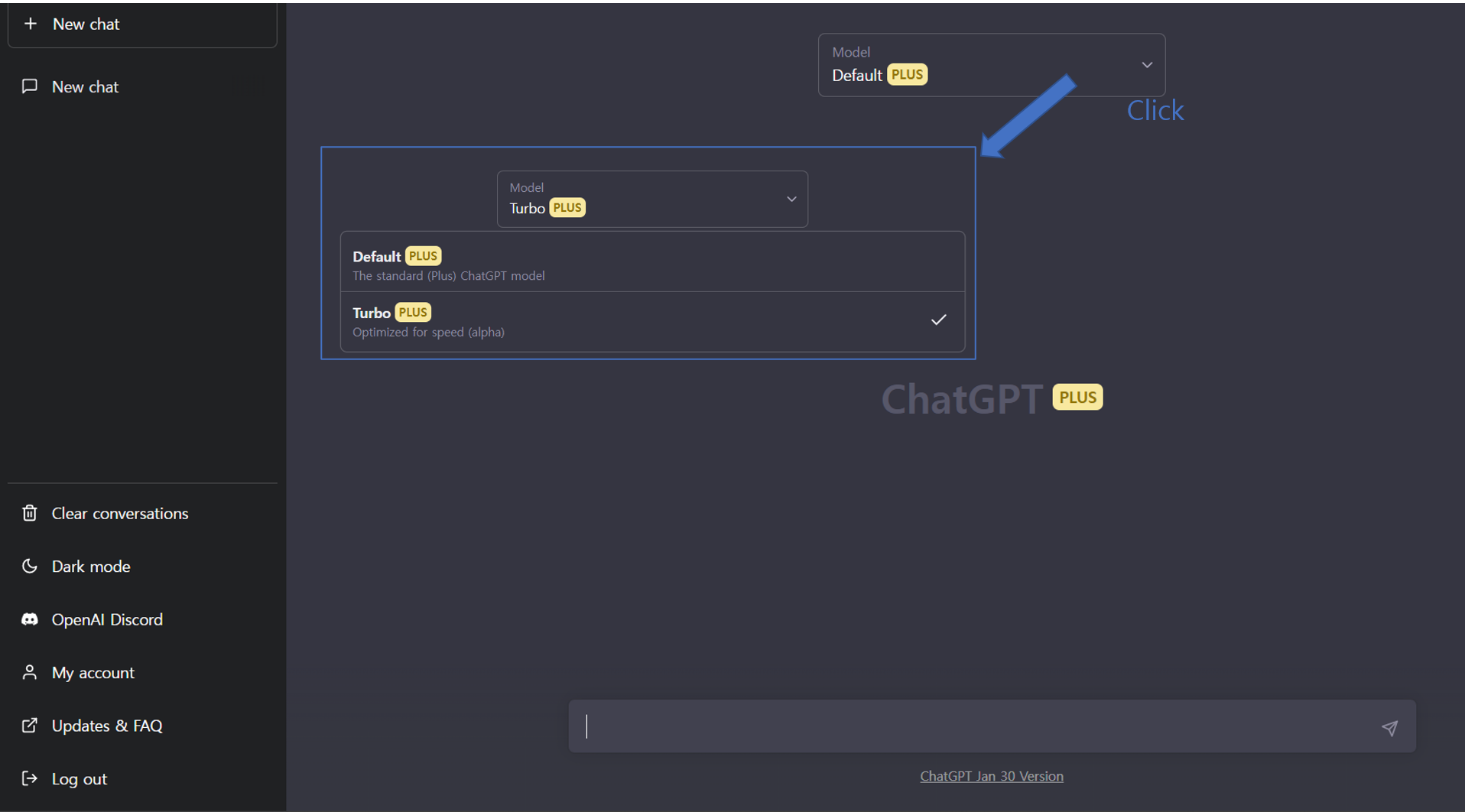Viewport: 1465px width, 812px height.
Task: Open the Model Default PLUS selector box
Action: click(x=992, y=65)
